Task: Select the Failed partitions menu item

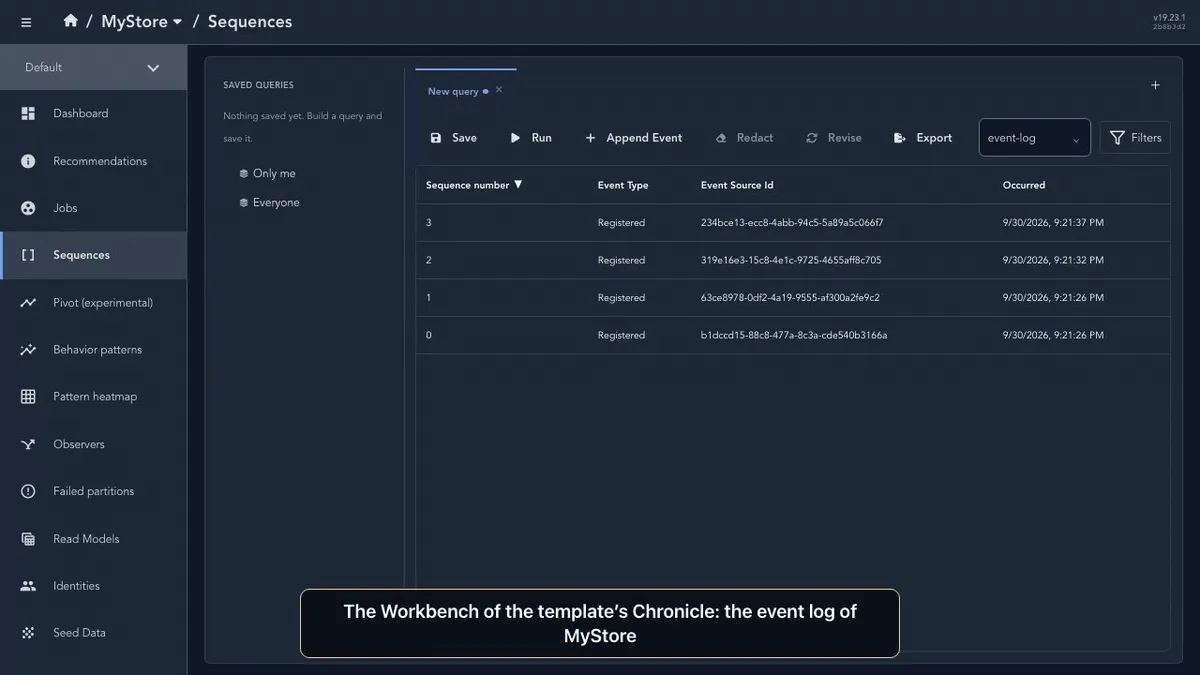Action: coord(93,491)
